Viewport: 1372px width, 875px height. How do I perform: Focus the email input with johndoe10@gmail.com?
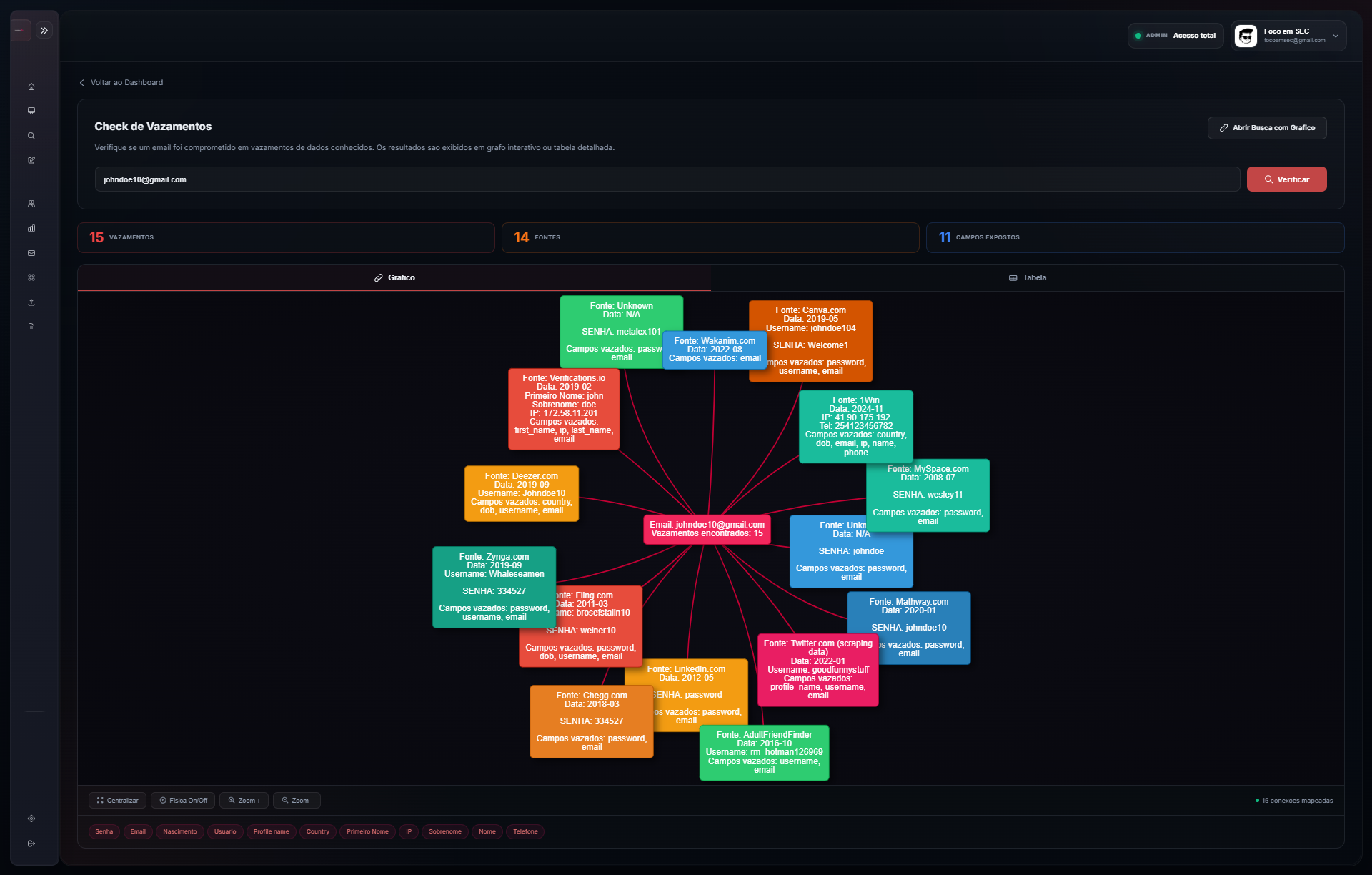[667, 179]
